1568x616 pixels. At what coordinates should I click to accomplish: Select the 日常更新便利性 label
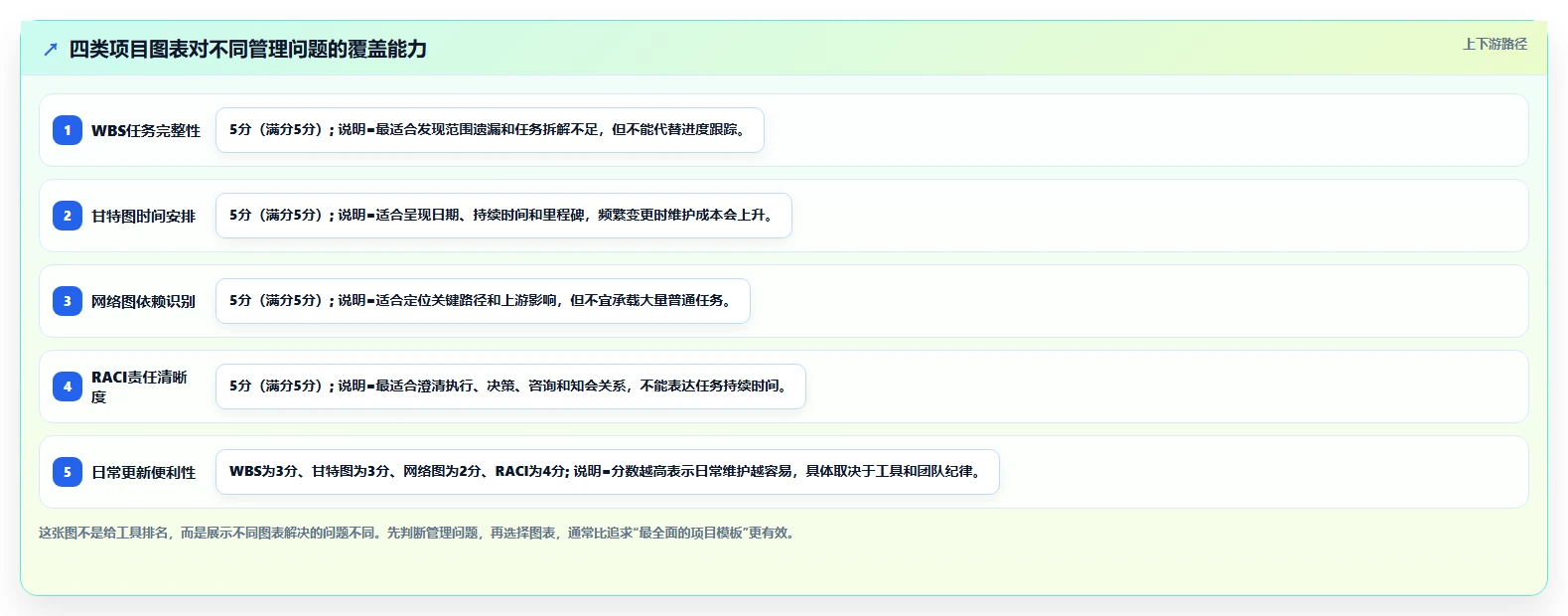coord(144,472)
